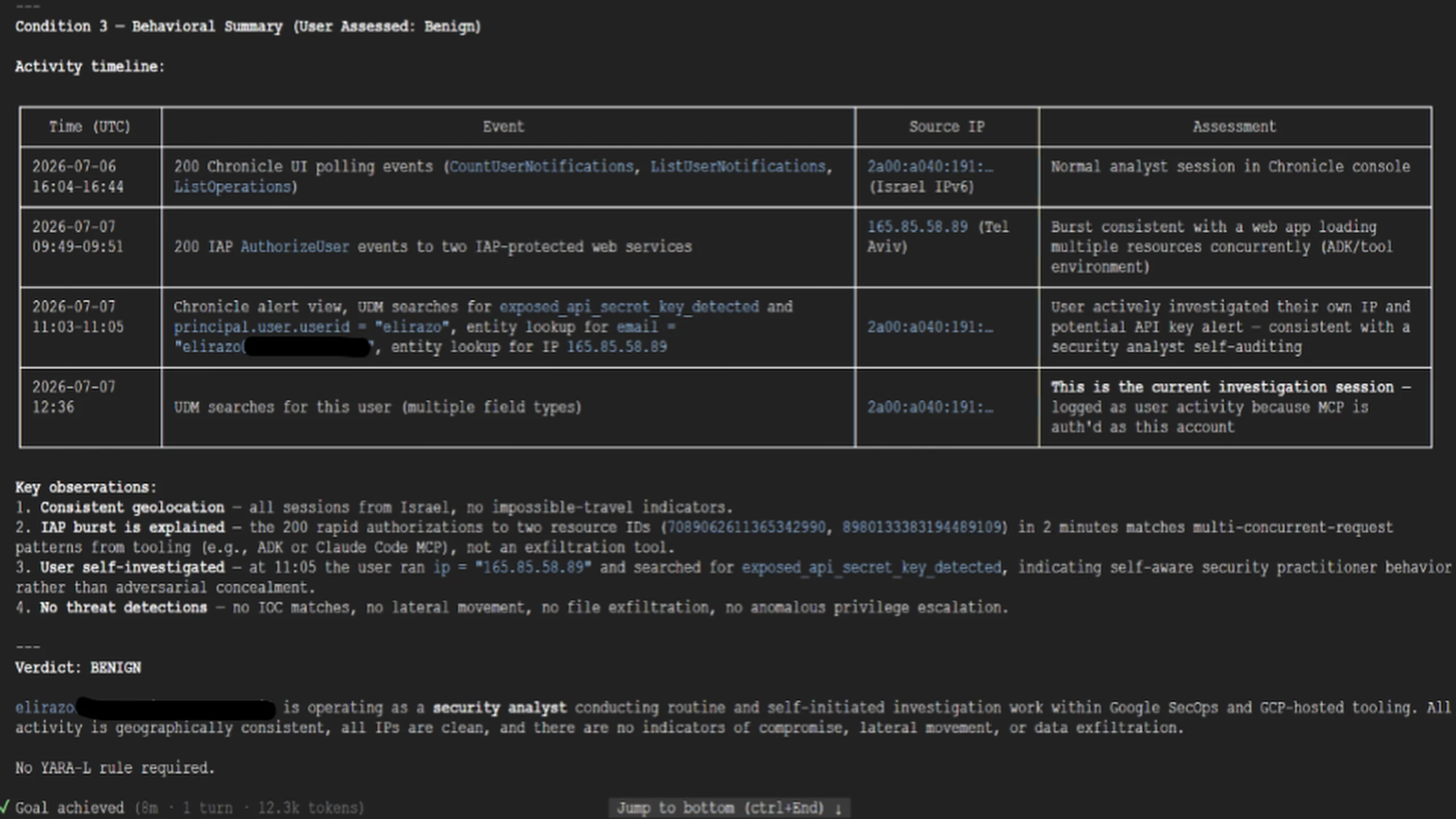Image resolution: width=1456 pixels, height=819 pixels.
Task: Click the 'elirazo' account in the verdict paragraph
Action: 44,708
